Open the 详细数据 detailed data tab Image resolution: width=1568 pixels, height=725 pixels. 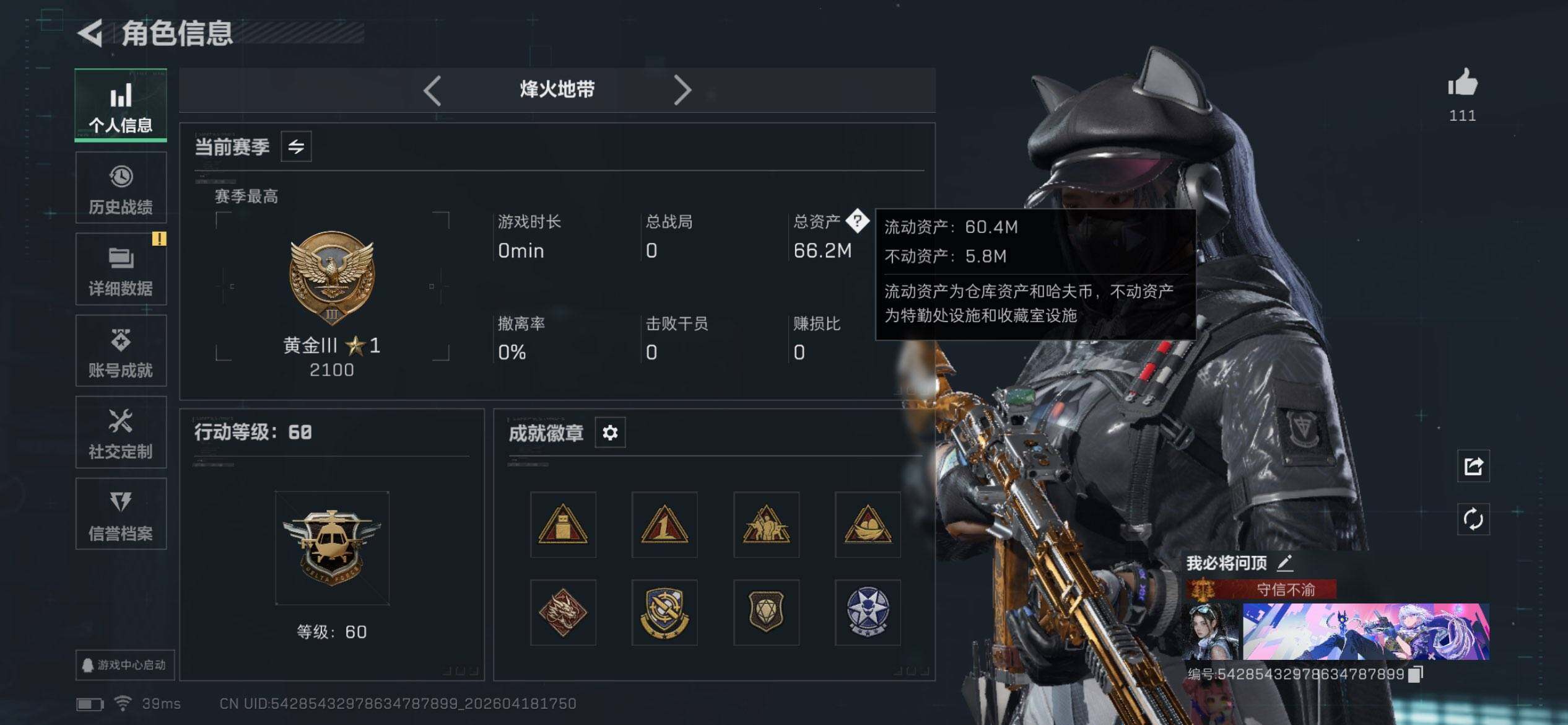pos(121,270)
